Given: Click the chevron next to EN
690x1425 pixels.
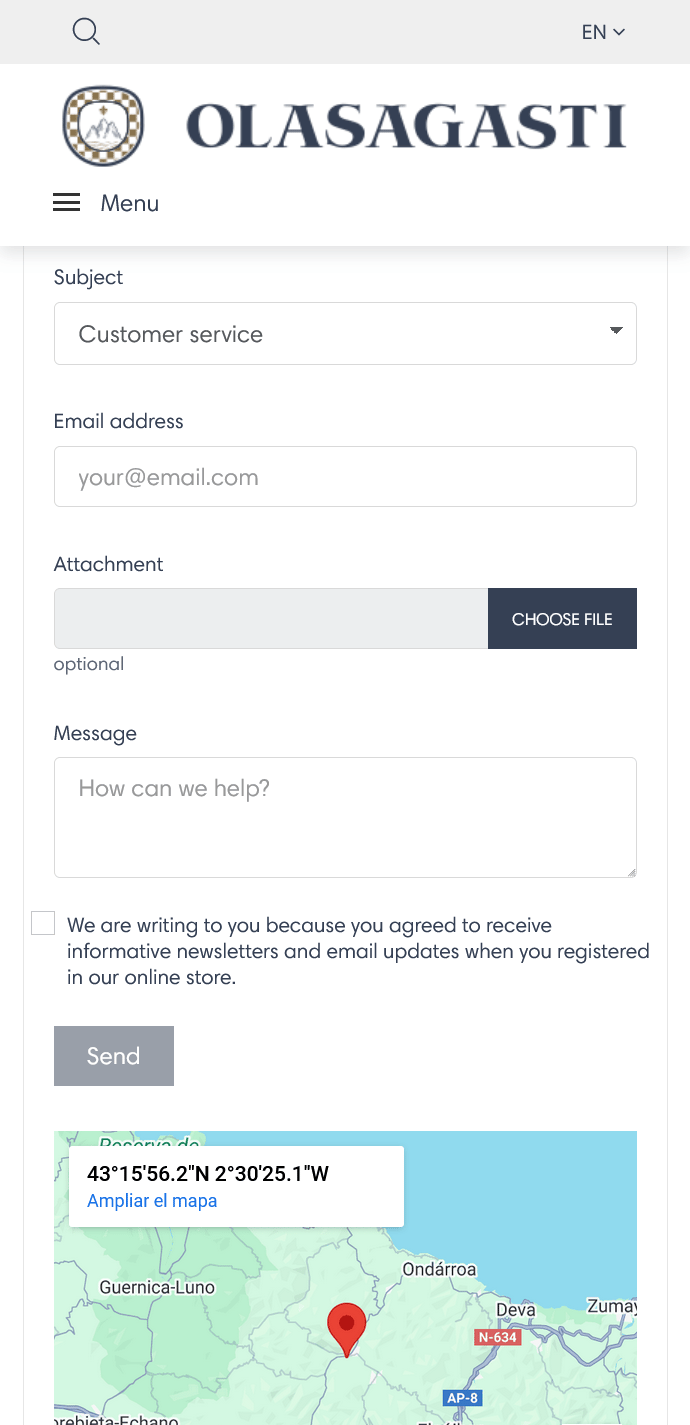Looking at the screenshot, I should 620,32.
